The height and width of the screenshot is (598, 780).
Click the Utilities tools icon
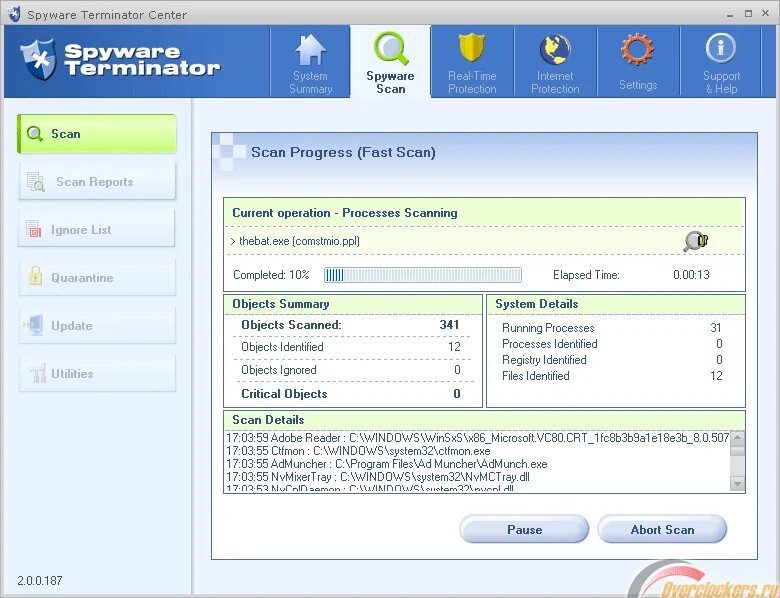coord(37,373)
